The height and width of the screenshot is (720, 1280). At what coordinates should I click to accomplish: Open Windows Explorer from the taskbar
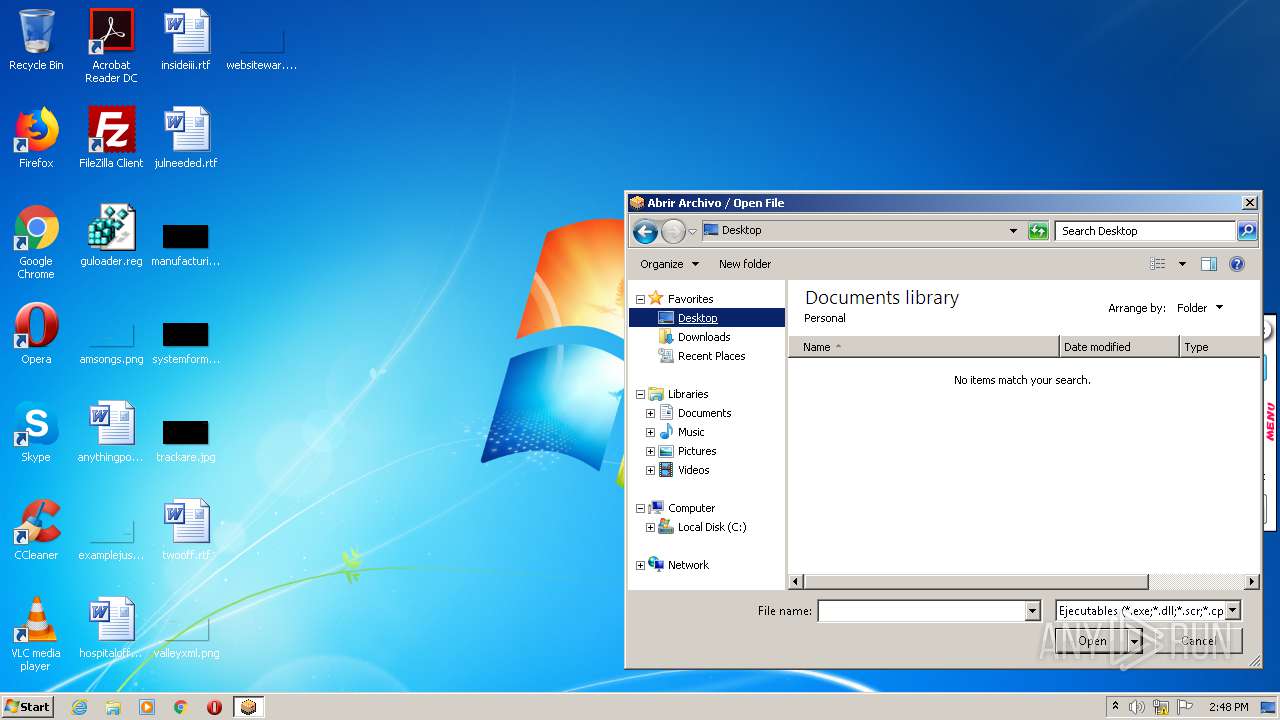[113, 707]
